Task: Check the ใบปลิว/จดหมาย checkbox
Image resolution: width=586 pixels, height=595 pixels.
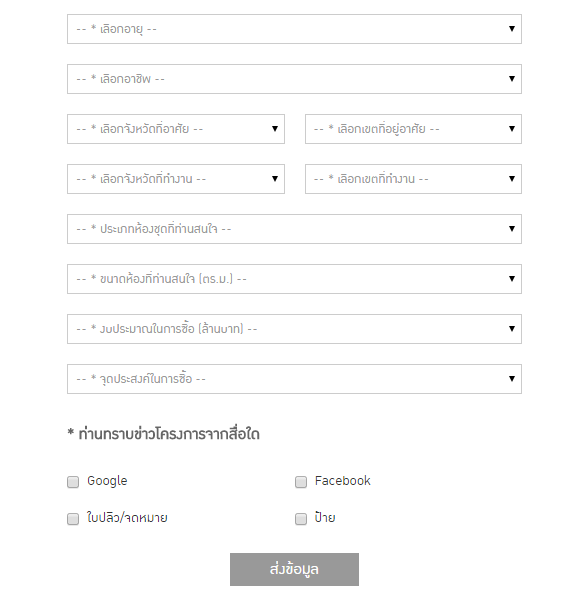Action: click(x=73, y=519)
